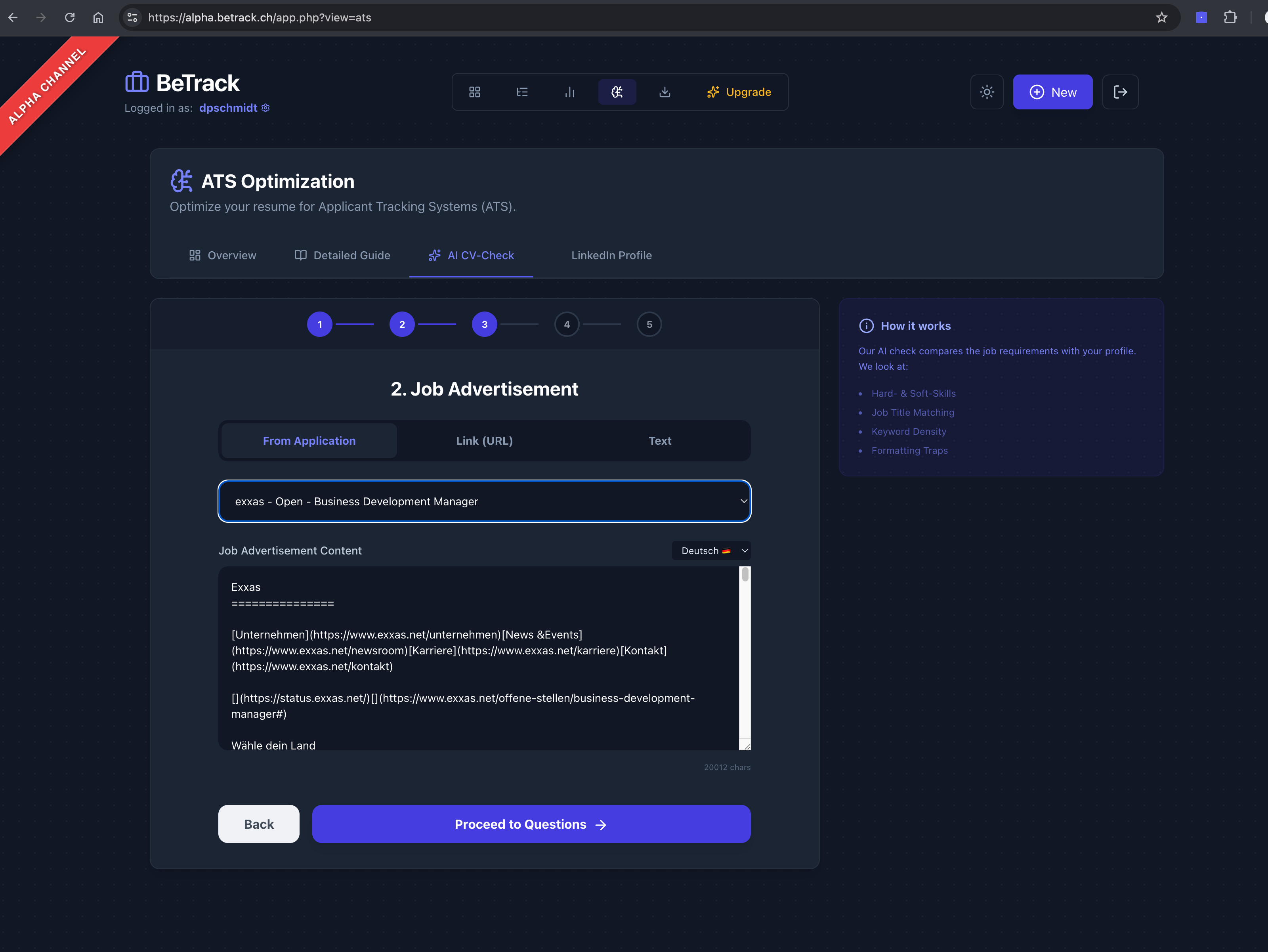Select step 4 in the progress stepper

566,324
